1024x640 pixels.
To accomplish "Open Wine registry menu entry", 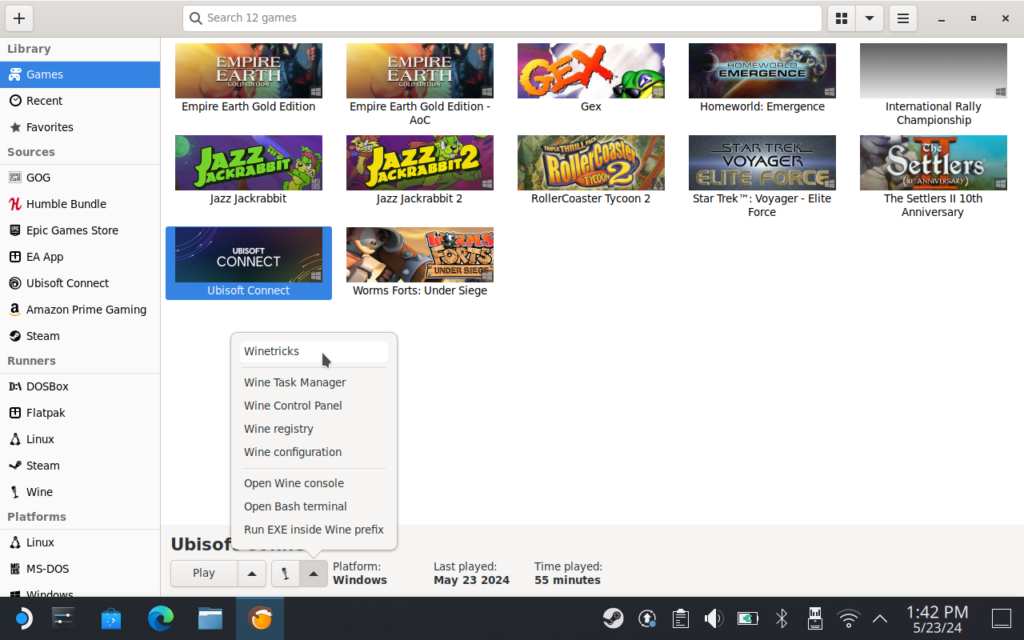I will (313, 429).
